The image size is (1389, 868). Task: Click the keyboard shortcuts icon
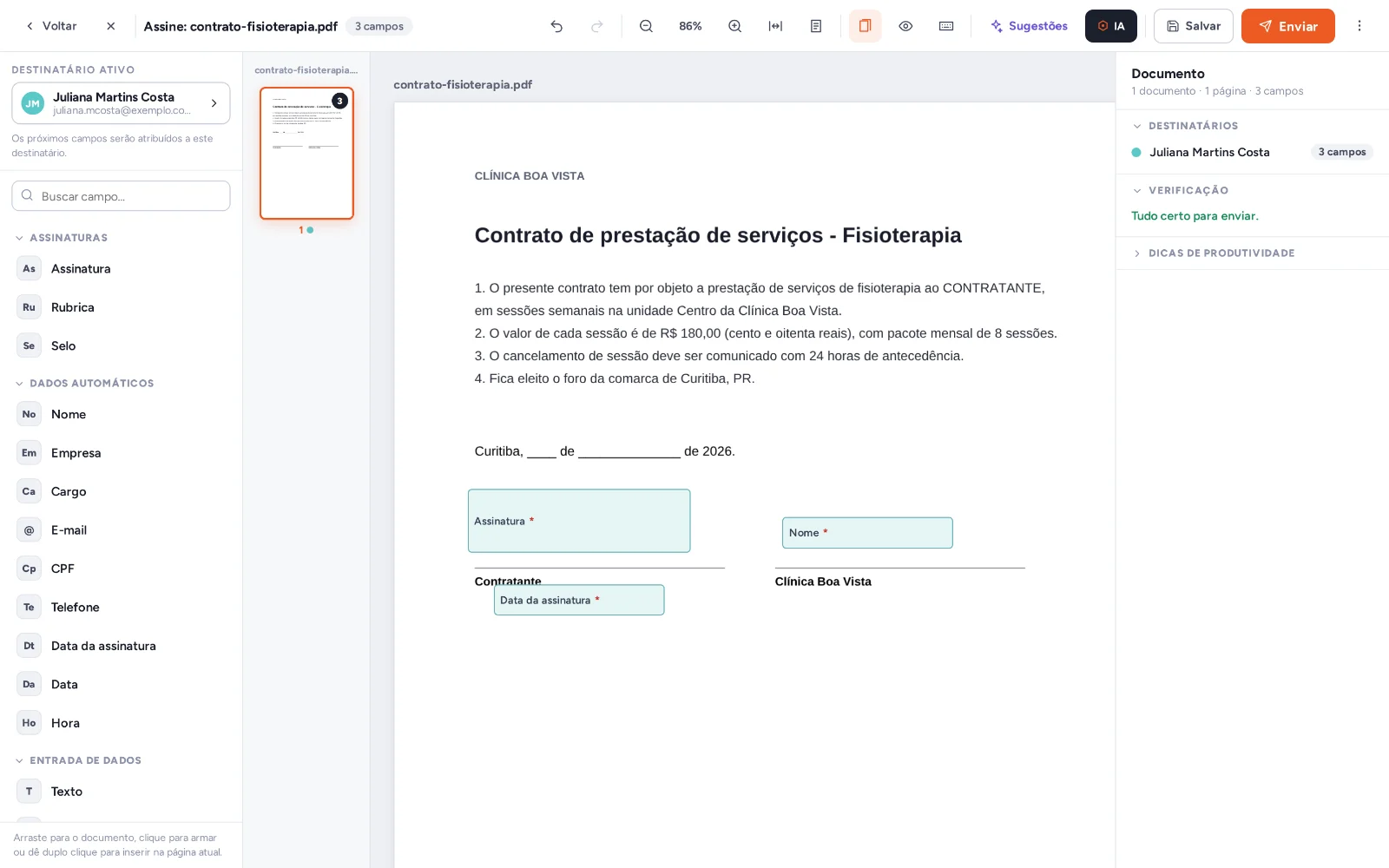[x=946, y=26]
